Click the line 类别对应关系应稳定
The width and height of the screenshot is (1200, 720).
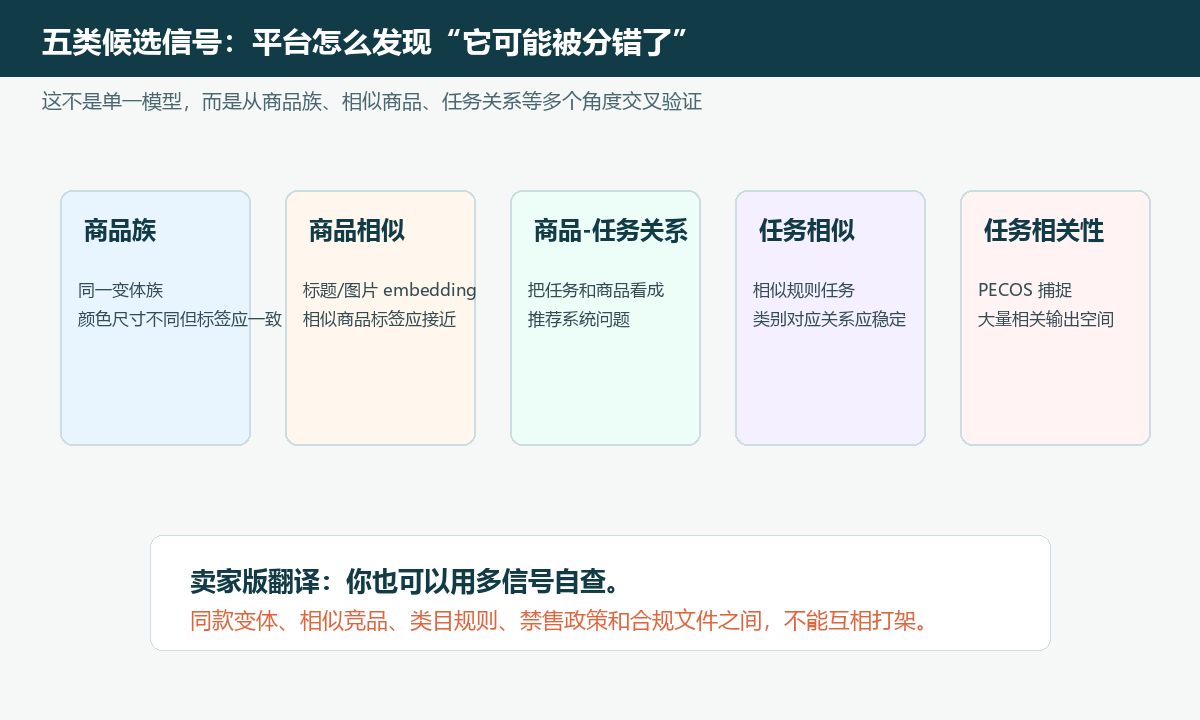click(x=830, y=320)
